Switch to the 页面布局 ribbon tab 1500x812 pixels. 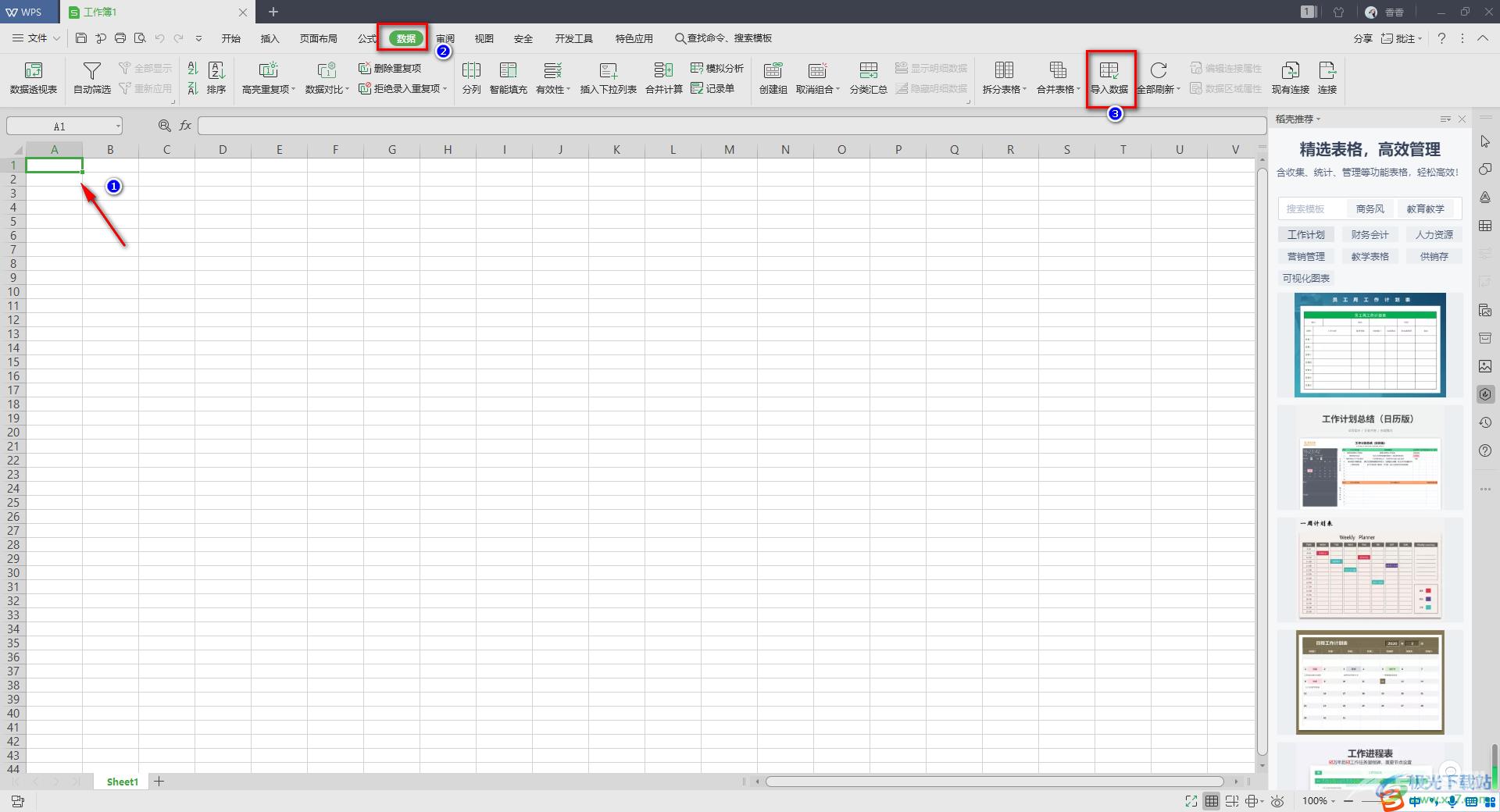[319, 38]
